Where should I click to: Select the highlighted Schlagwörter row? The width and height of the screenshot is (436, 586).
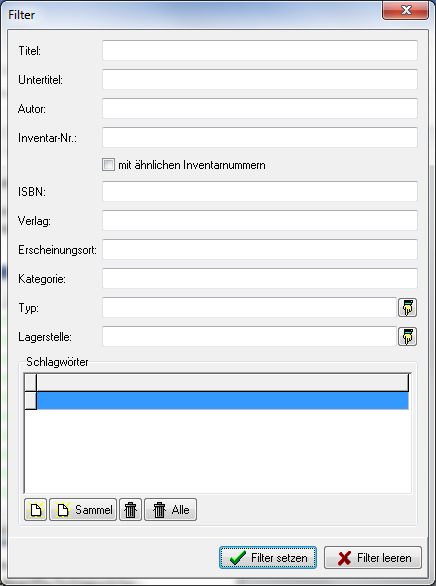222,401
